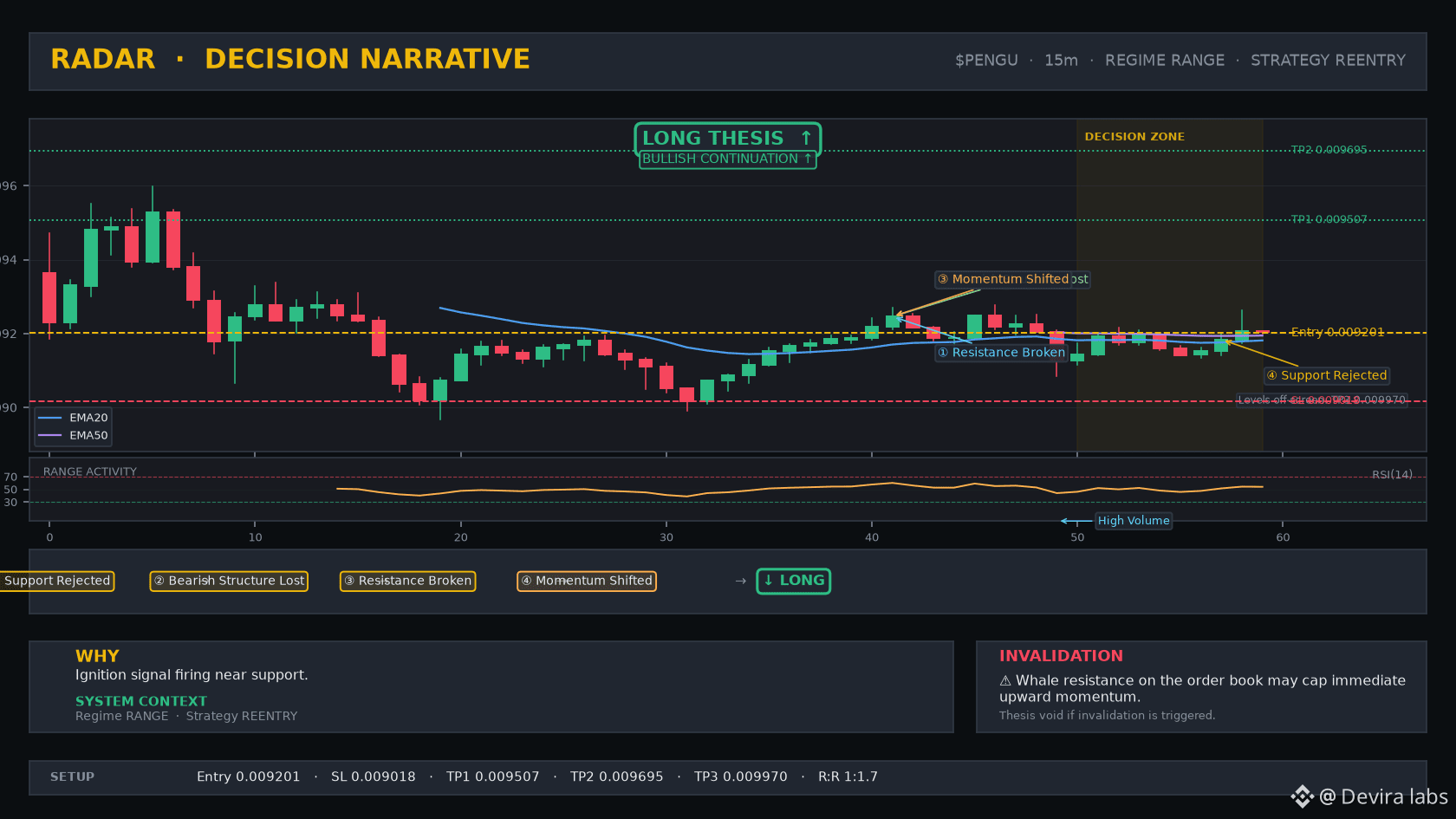This screenshot has height=819, width=1456.
Task: Click the EMA50 legend label
Action: point(88,435)
